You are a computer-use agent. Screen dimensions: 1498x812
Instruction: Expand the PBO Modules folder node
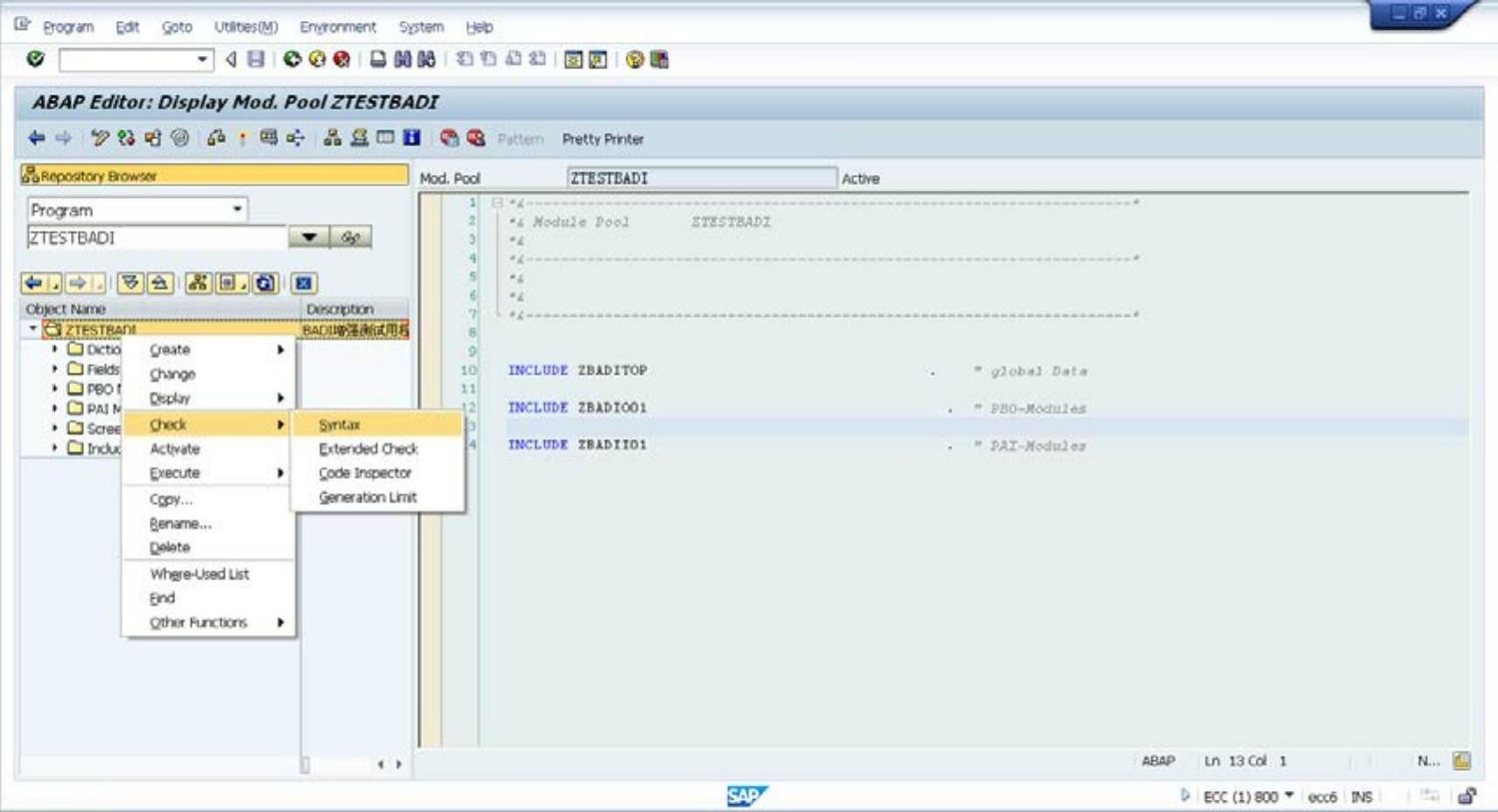55,388
